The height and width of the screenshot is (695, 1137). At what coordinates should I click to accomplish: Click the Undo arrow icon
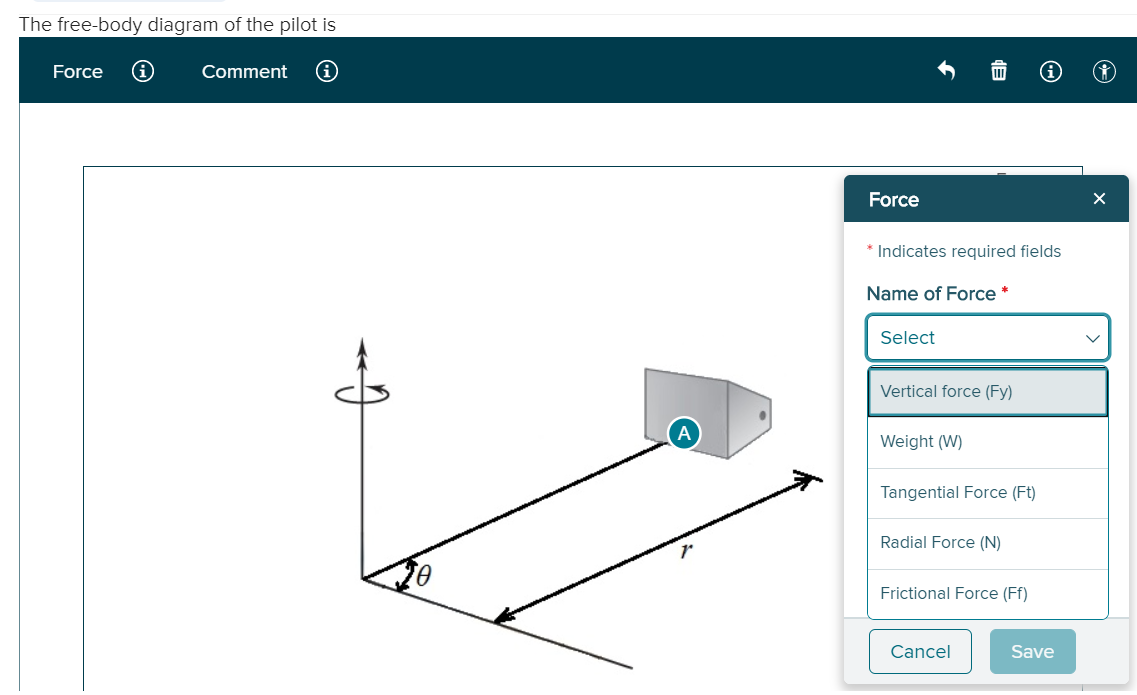[946, 71]
